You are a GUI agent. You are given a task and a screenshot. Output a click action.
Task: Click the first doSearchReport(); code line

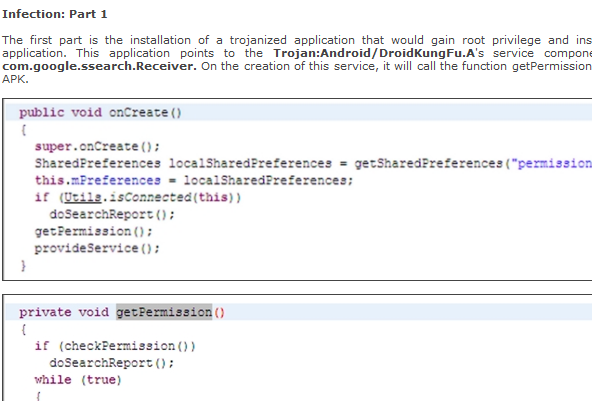click(x=112, y=214)
